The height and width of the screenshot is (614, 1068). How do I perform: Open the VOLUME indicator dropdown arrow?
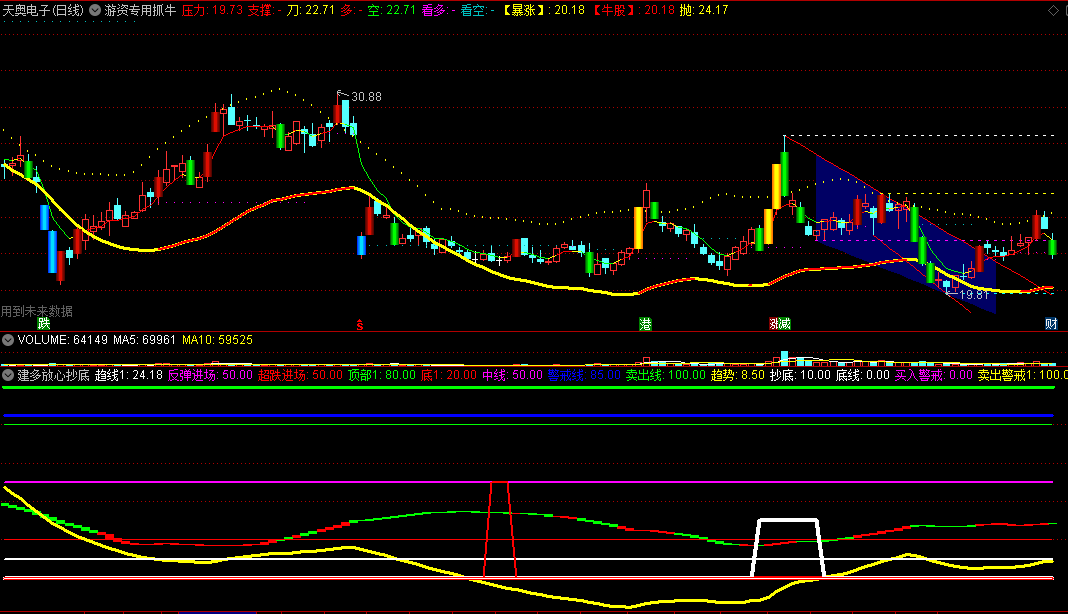coord(8,339)
